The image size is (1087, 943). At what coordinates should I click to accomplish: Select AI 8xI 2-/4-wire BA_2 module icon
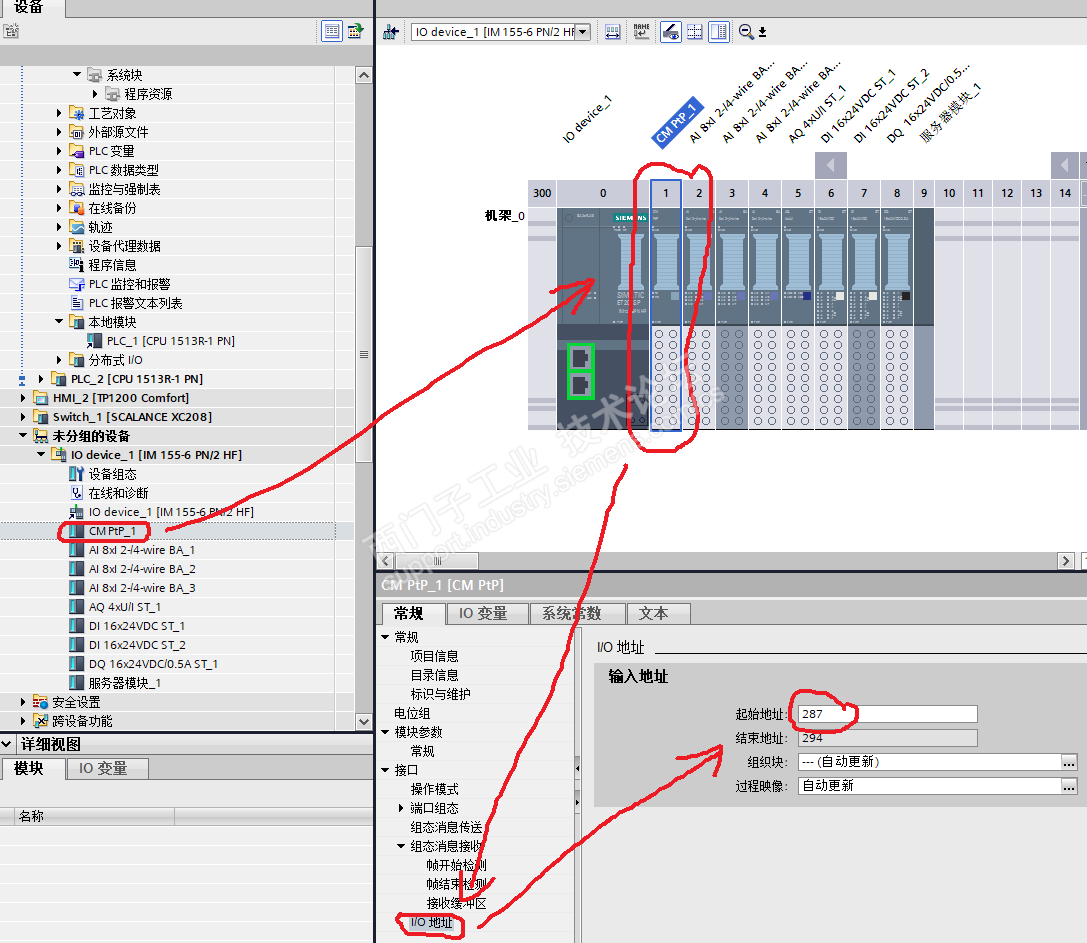pos(76,569)
